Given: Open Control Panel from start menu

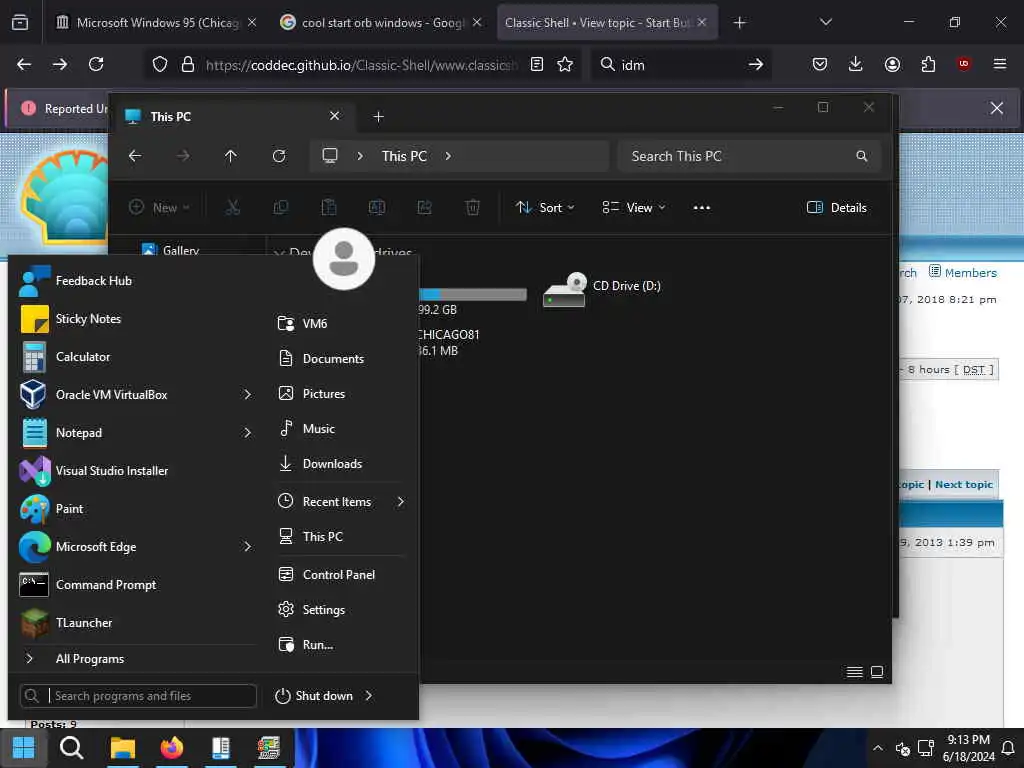Looking at the screenshot, I should (x=340, y=575).
